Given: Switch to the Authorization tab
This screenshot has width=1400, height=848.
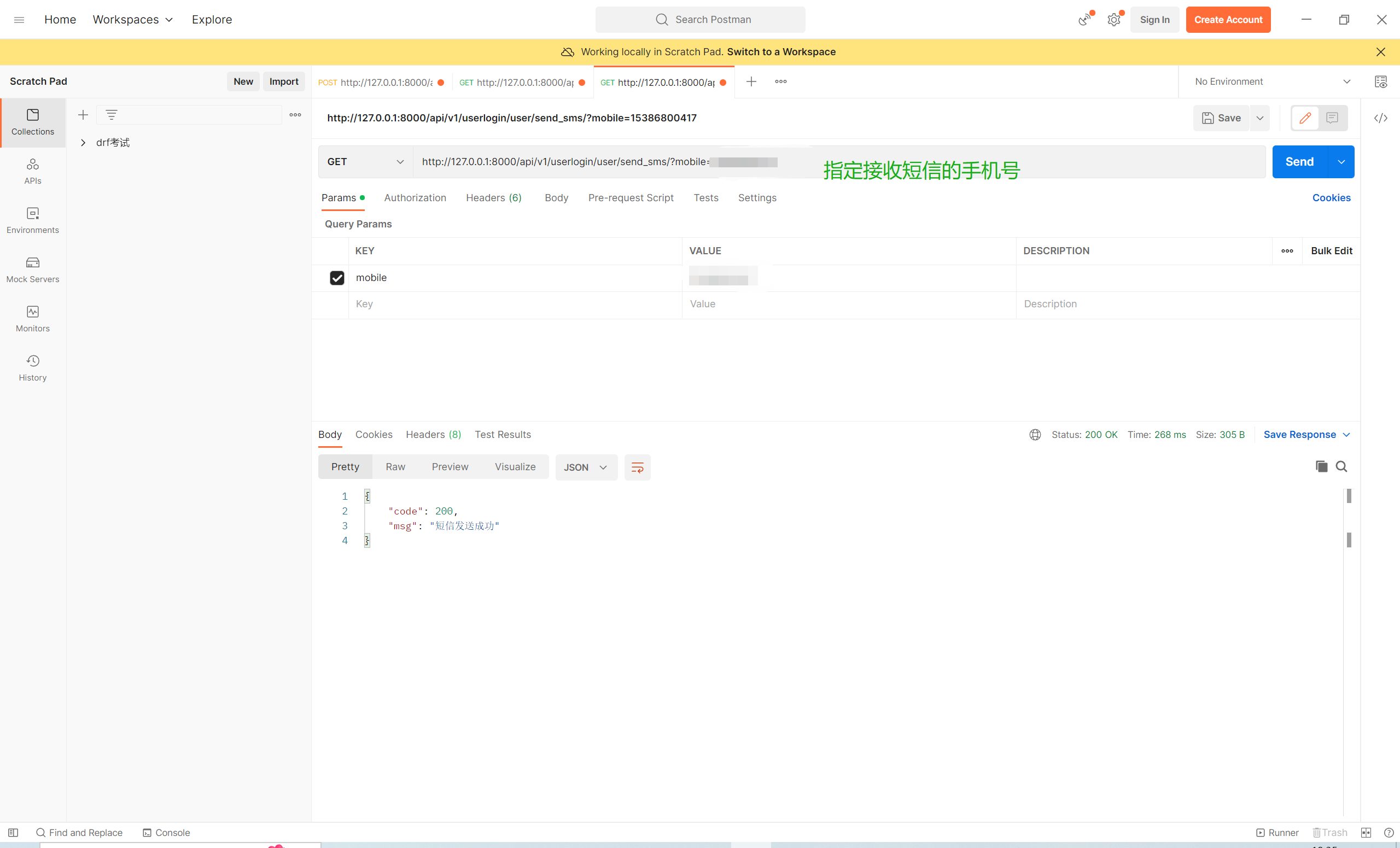Looking at the screenshot, I should [x=415, y=198].
